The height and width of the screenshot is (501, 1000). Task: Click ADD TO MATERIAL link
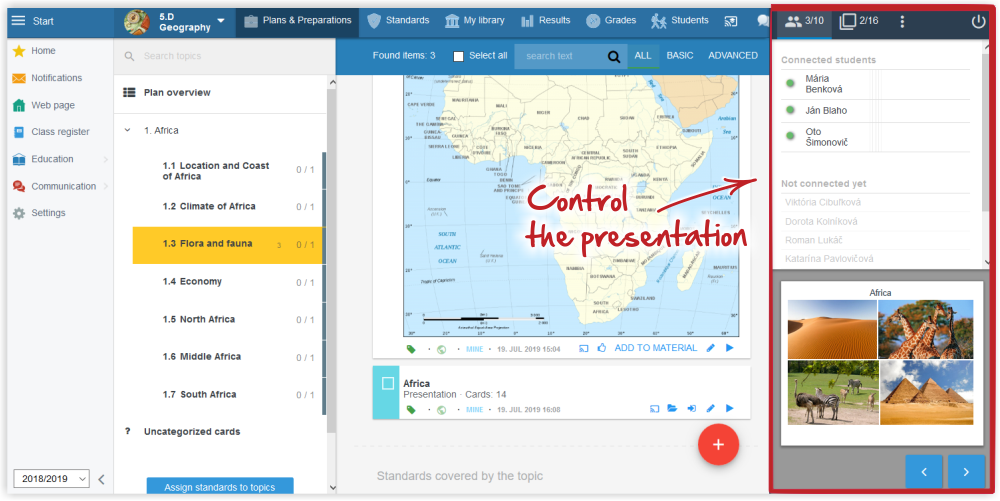(656, 348)
